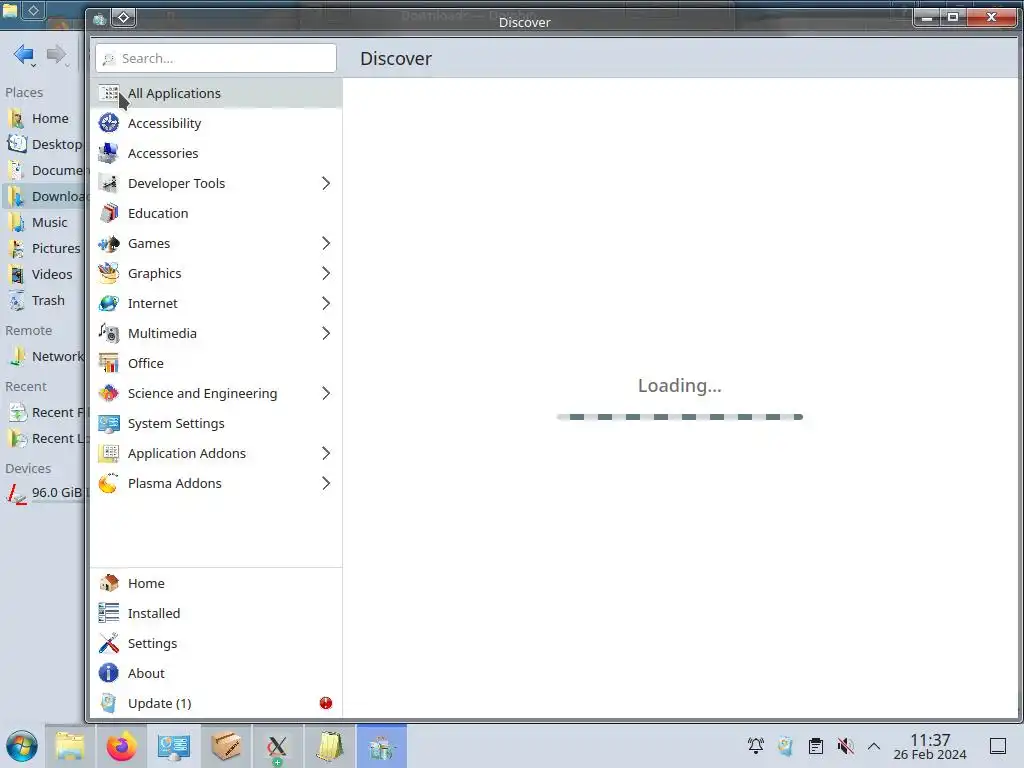This screenshot has width=1024, height=768.
Task: Open Discover Settings page
Action: click(x=216, y=643)
